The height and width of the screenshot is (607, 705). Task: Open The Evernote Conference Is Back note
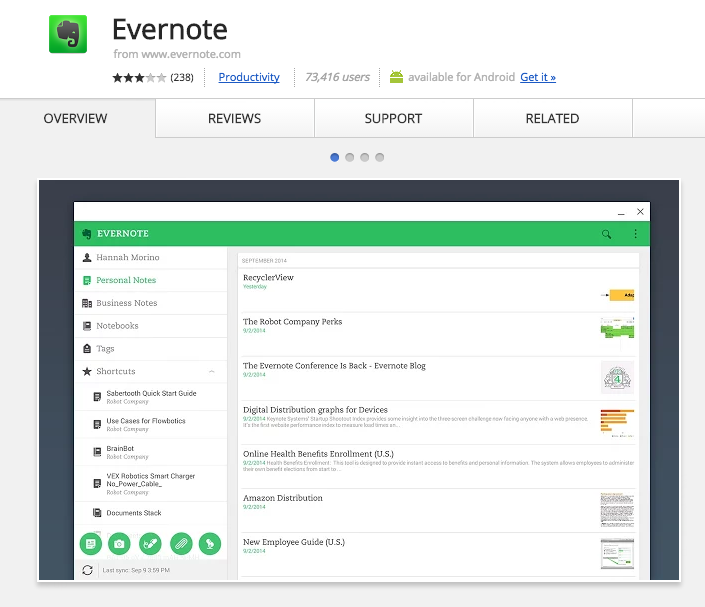[x=438, y=378]
